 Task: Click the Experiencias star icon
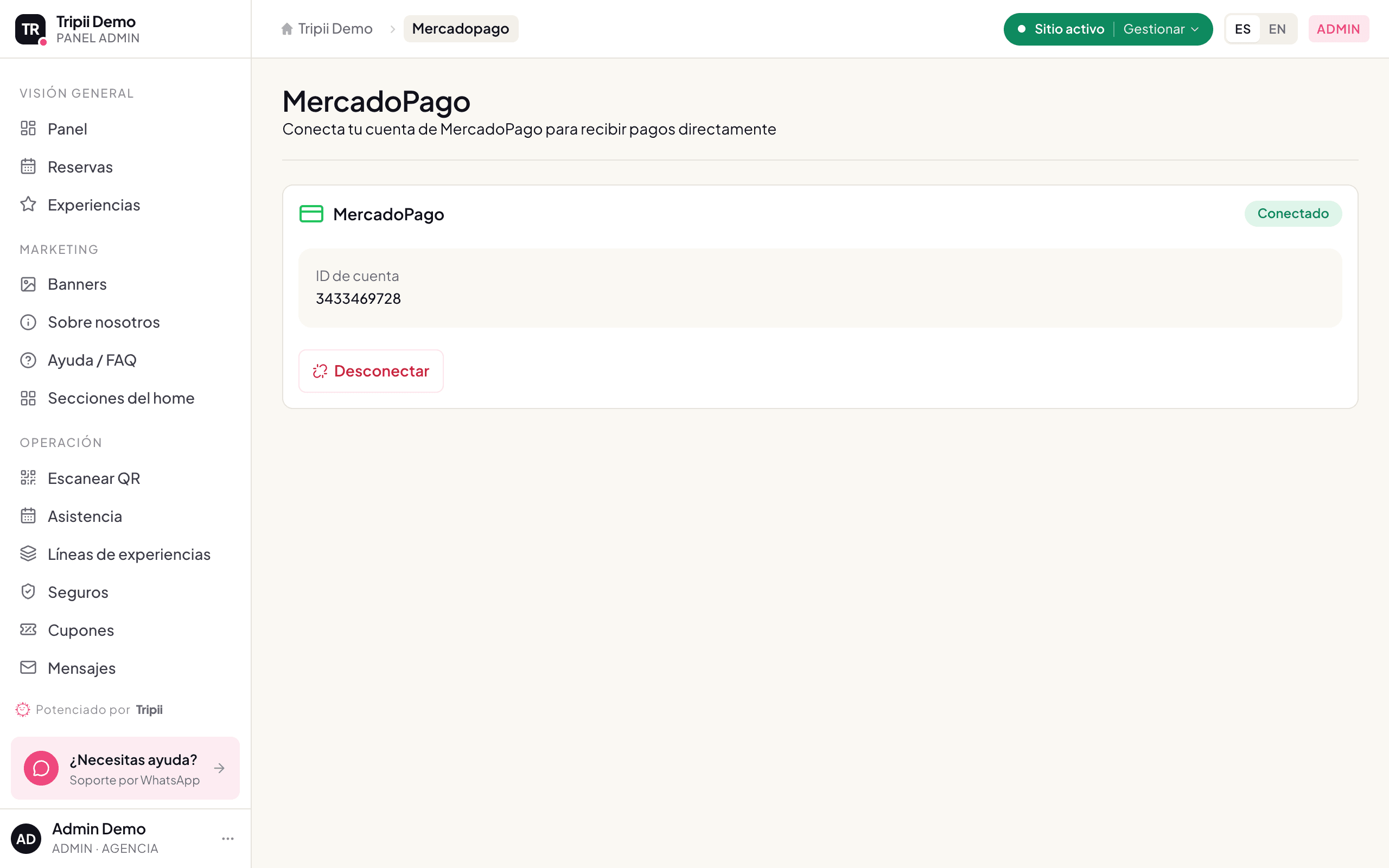(28, 205)
